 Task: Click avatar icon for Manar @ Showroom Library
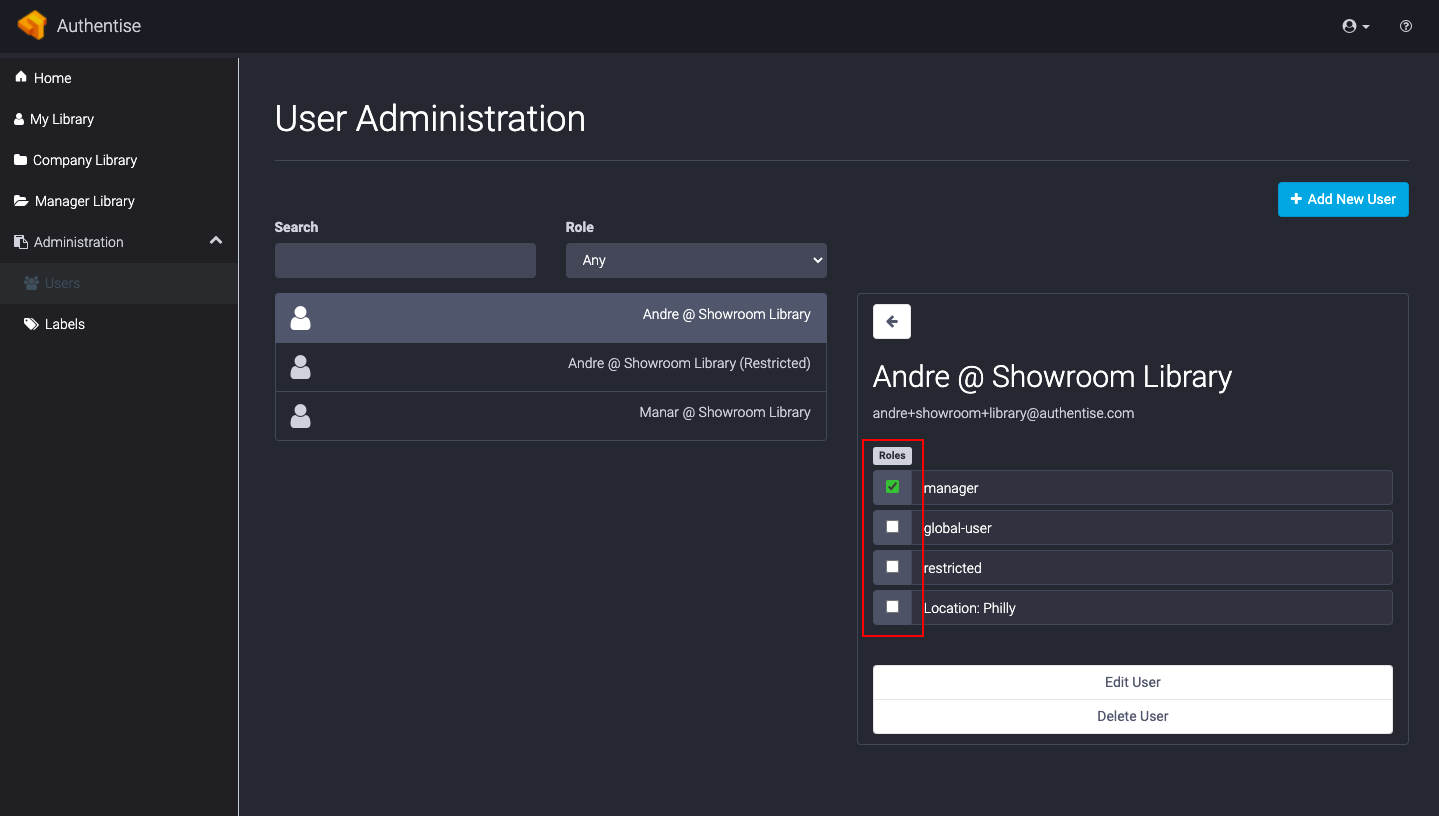click(x=300, y=416)
